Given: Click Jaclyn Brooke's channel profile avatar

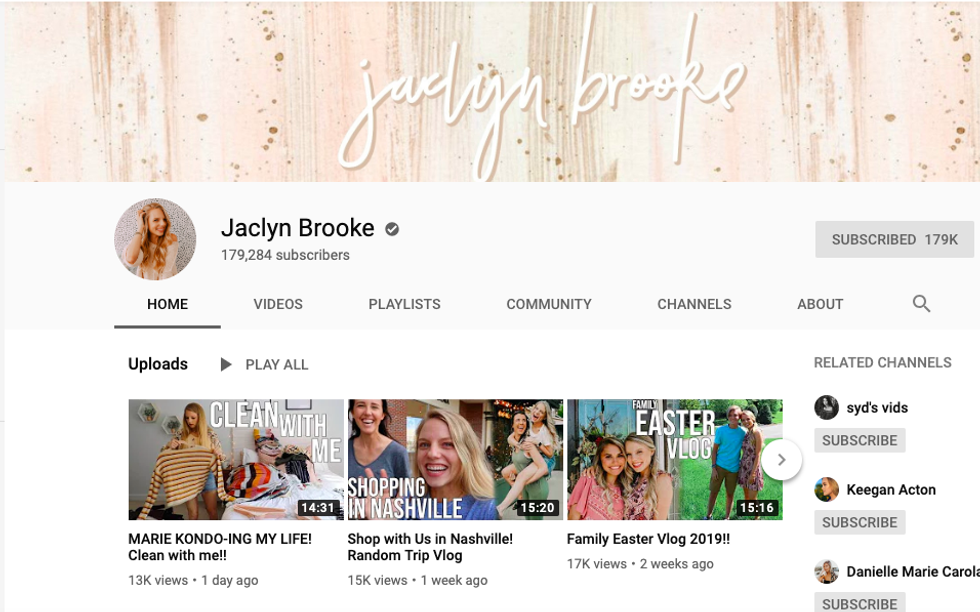Looking at the screenshot, I should [x=155, y=239].
